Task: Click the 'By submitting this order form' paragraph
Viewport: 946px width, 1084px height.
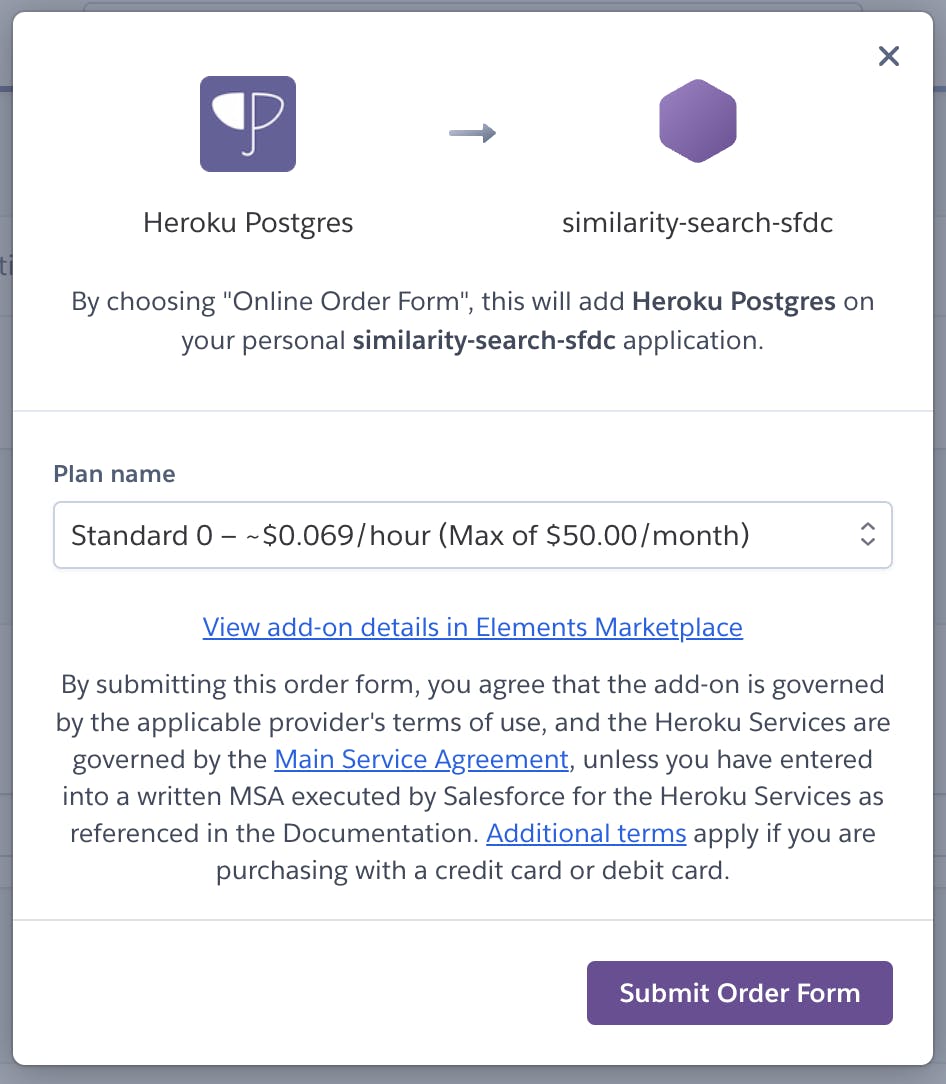Action: pos(473,777)
